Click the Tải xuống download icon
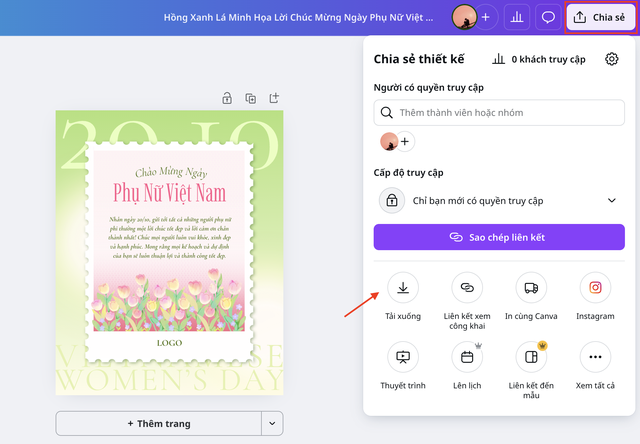640x444 pixels. pos(402,288)
